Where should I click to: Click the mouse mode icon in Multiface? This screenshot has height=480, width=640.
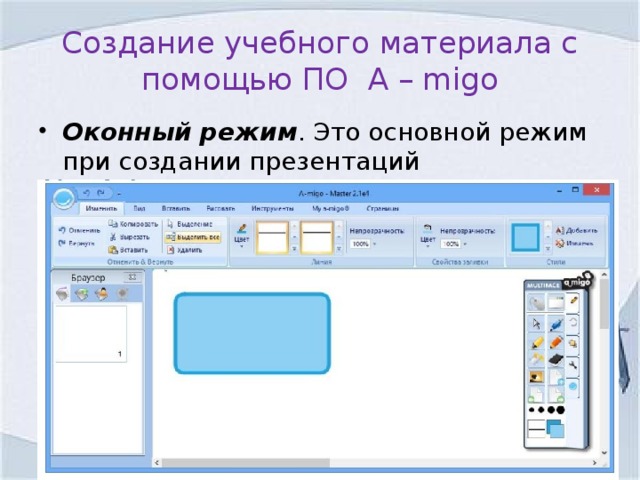click(x=536, y=303)
